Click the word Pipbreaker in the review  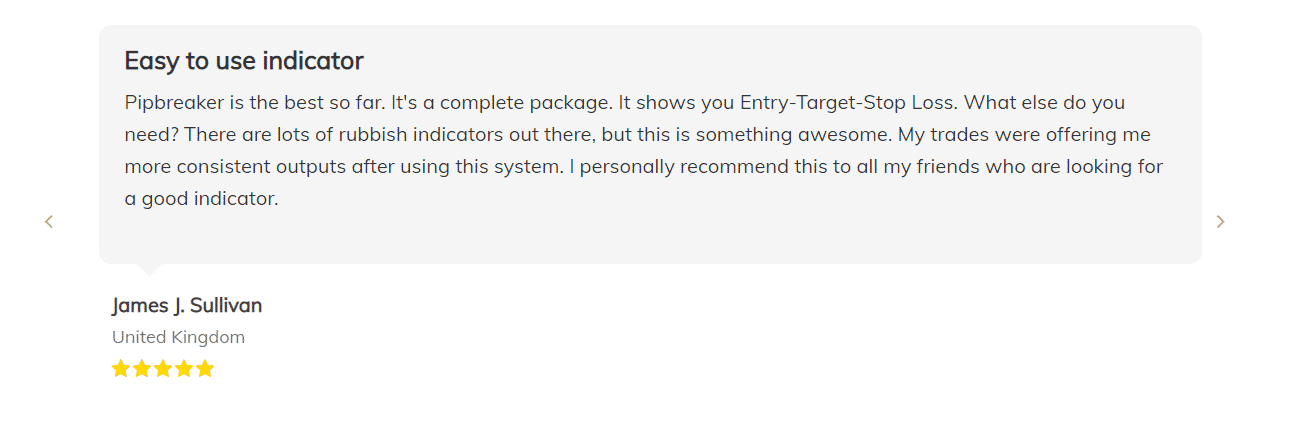(173, 103)
